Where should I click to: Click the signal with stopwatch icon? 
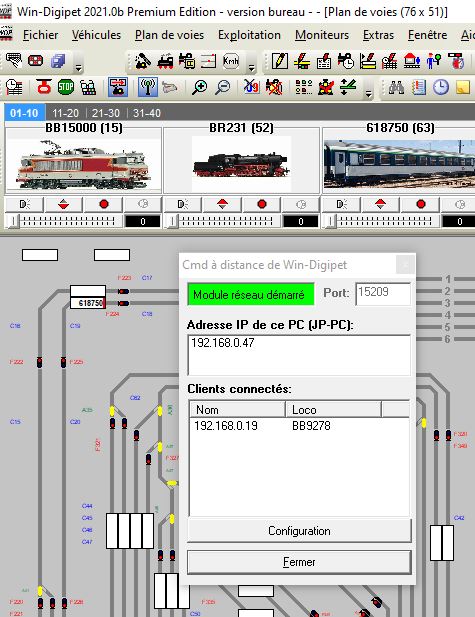[x=457, y=61]
